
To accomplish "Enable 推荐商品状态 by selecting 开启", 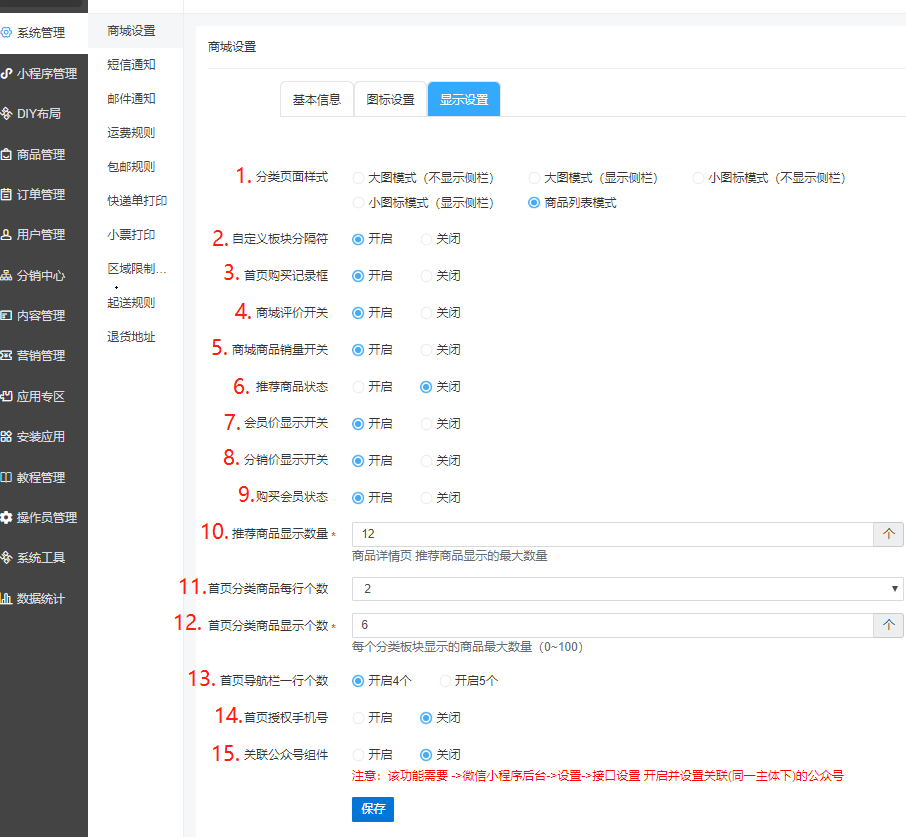I will pyautogui.click(x=358, y=387).
